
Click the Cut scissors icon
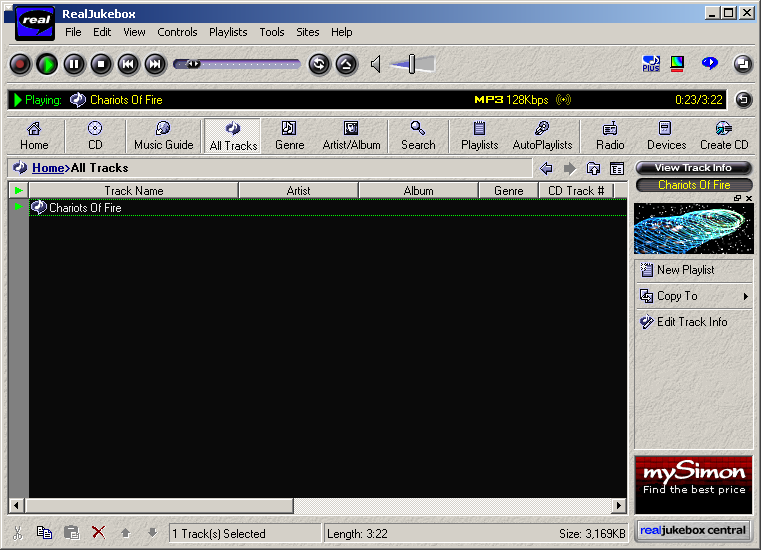point(18,533)
